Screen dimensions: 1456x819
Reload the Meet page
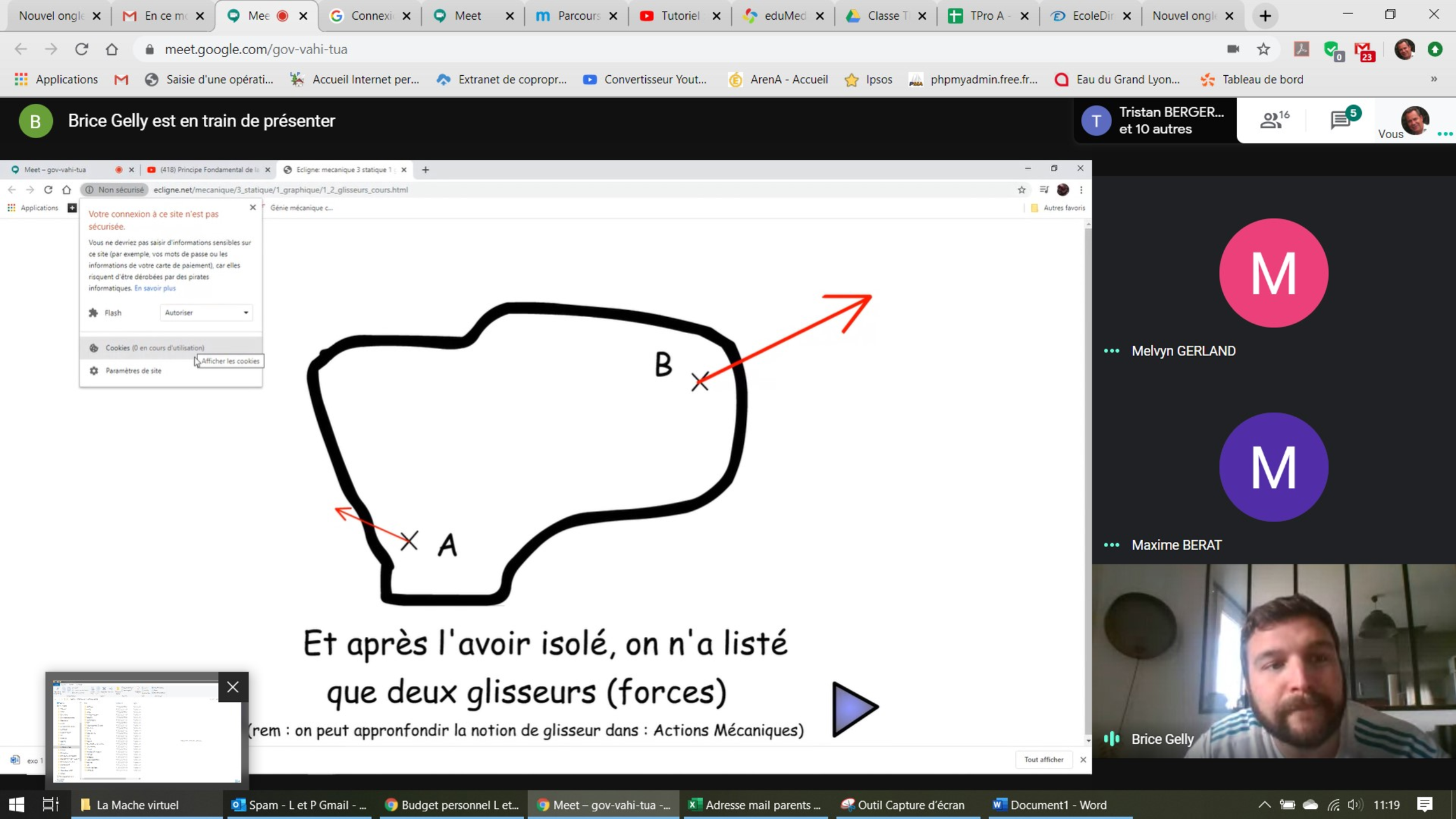coord(82,49)
